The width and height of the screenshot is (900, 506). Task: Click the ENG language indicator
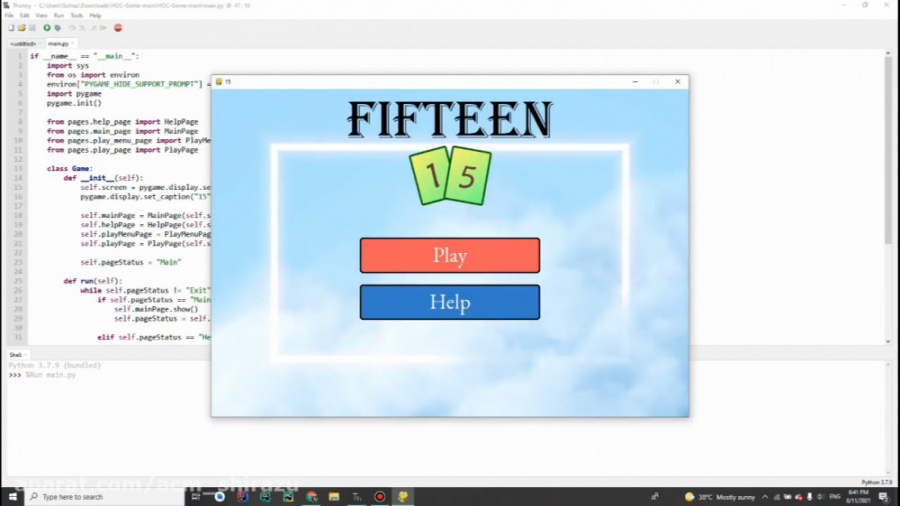coord(835,497)
